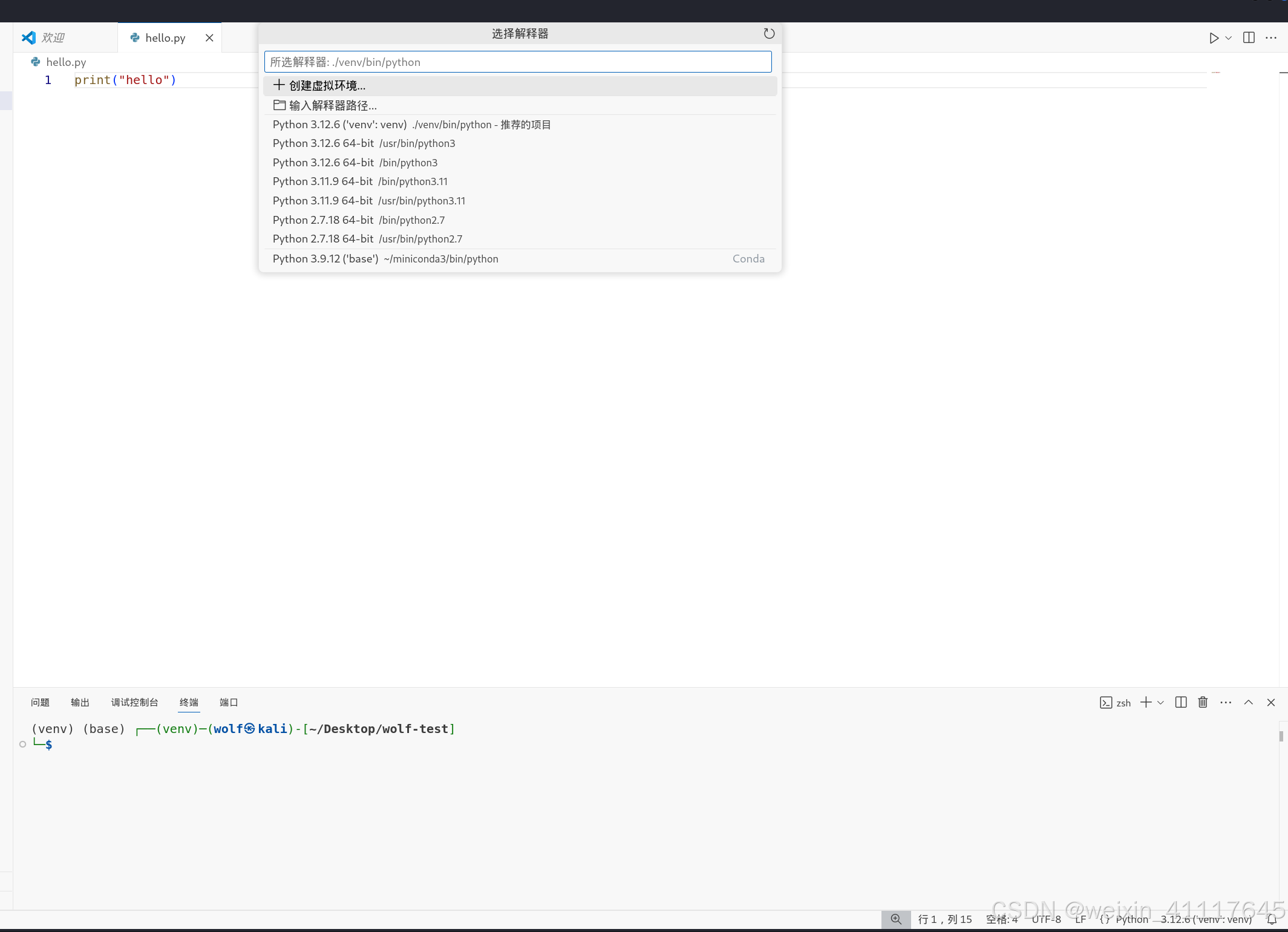This screenshot has height=932, width=1288.
Task: Add a new terminal with plus icon
Action: (x=1145, y=702)
